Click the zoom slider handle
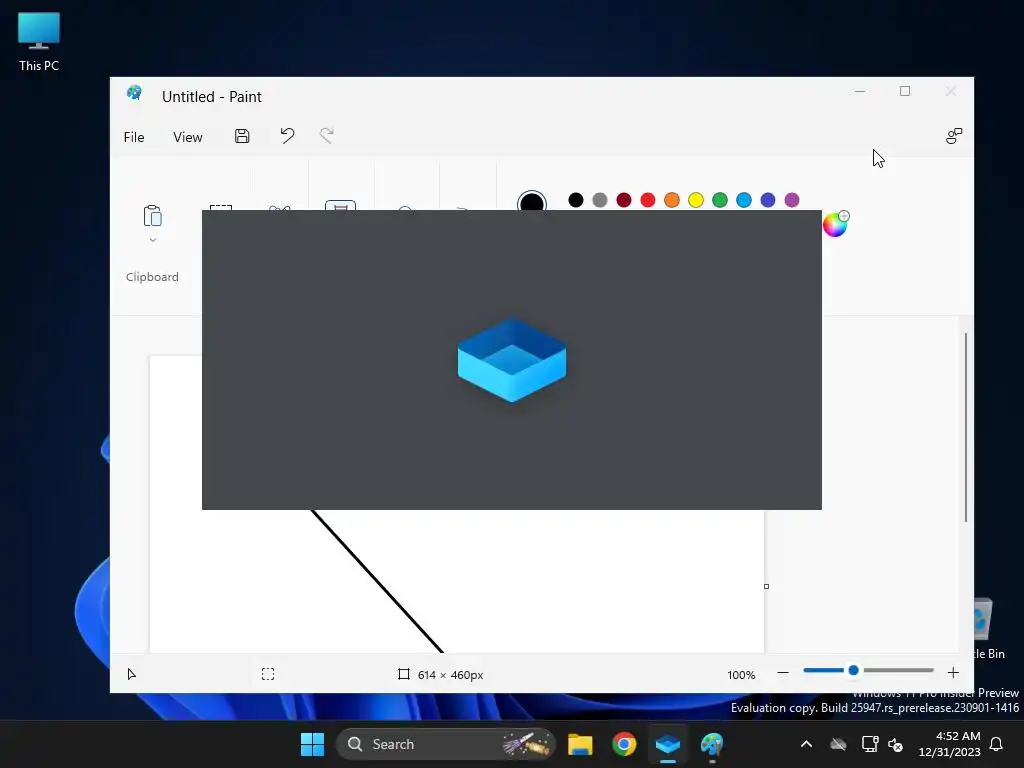 coord(853,670)
